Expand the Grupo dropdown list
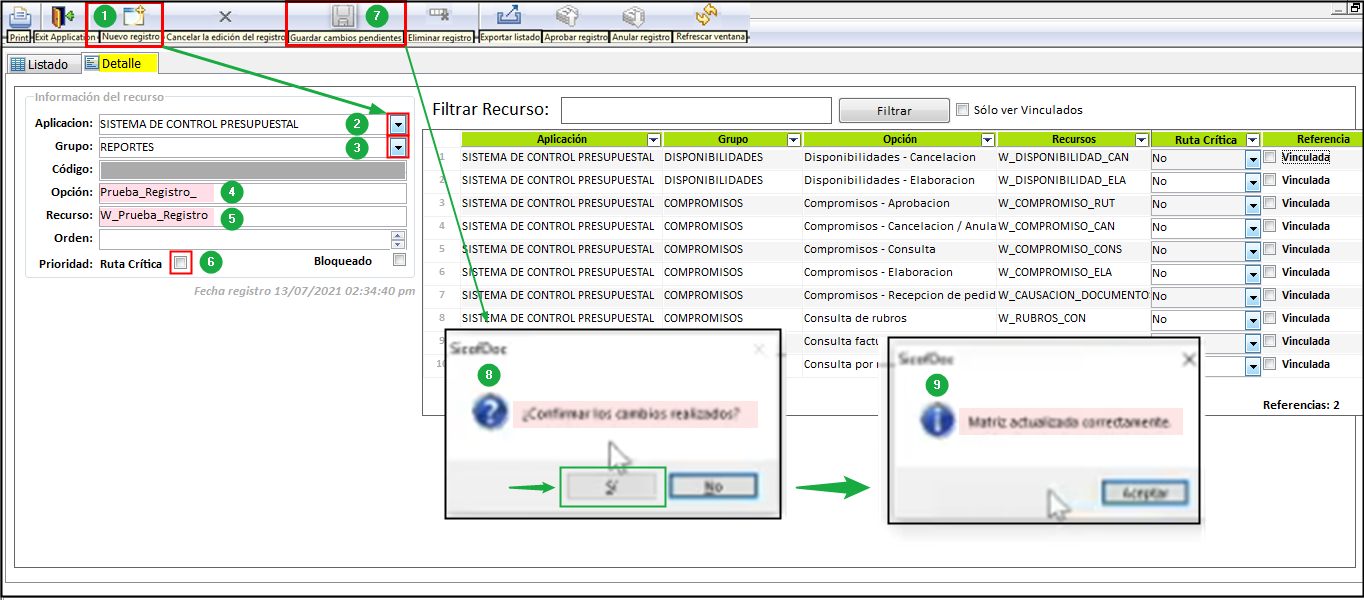This screenshot has width=1364, height=600. [x=398, y=147]
